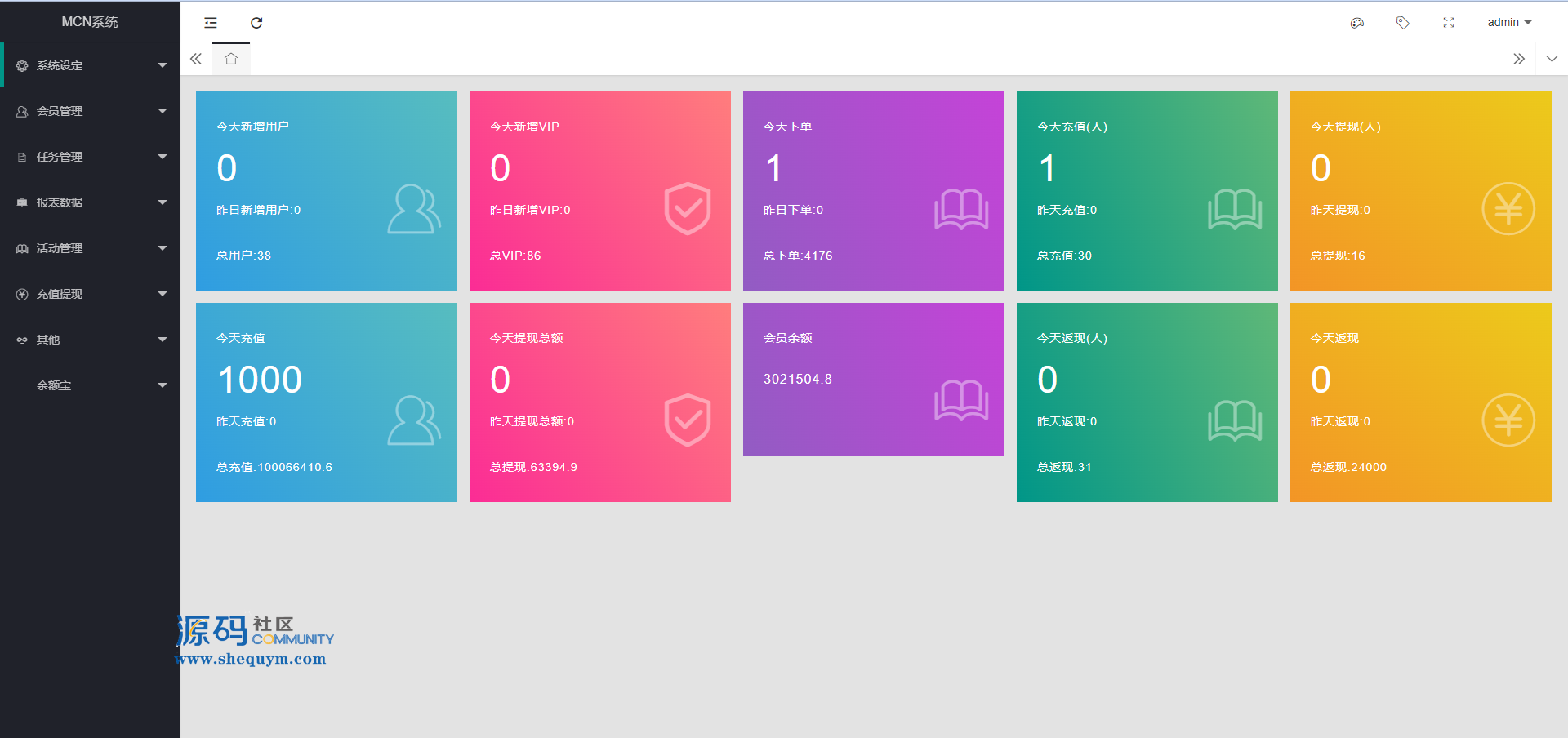Expand the 其他 arrow
1568x738 pixels.
coord(162,340)
